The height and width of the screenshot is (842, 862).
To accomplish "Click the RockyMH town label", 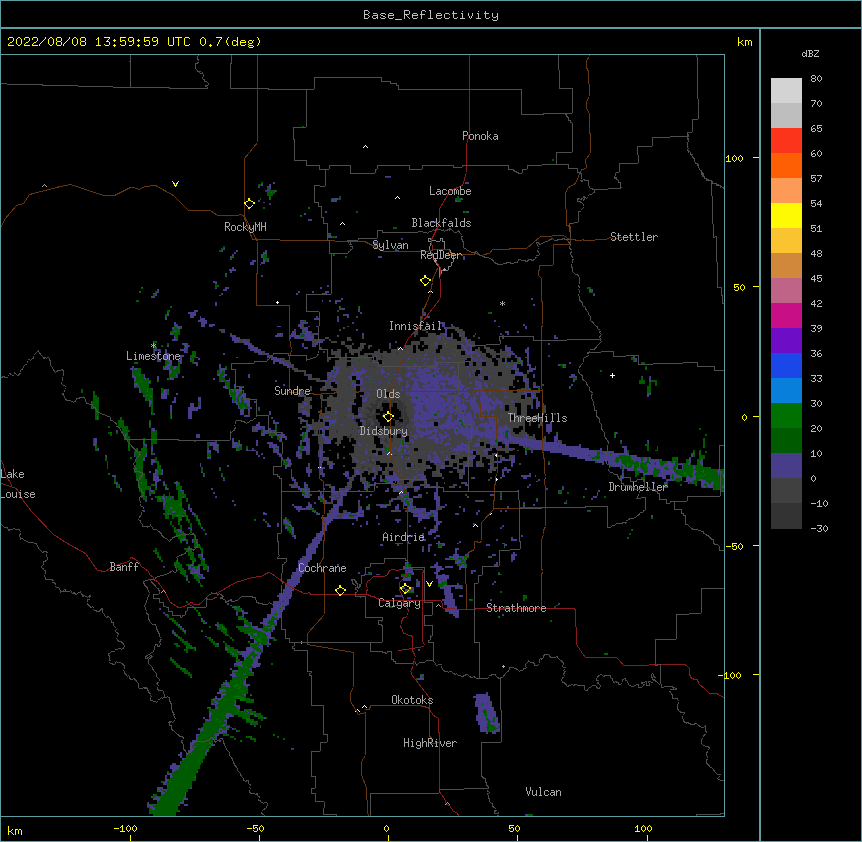I will coord(245,227).
